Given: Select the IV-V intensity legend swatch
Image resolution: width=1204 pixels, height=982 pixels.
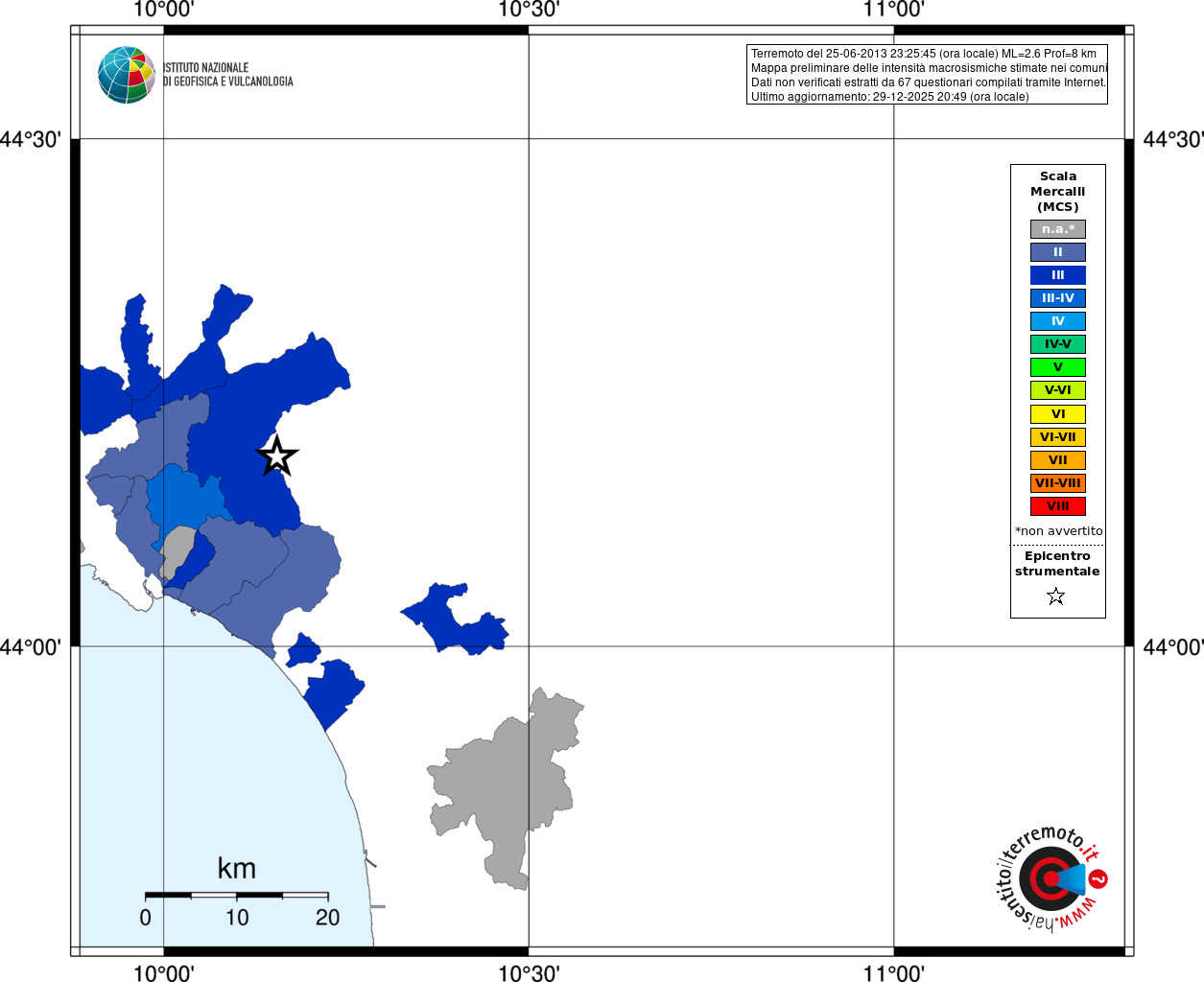Looking at the screenshot, I should [x=1058, y=344].
